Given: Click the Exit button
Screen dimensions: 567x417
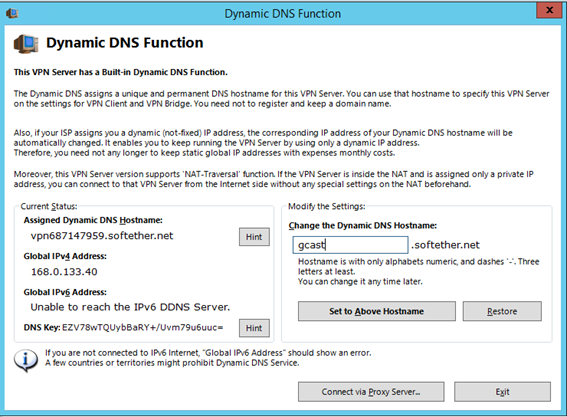Looking at the screenshot, I should (502, 392).
